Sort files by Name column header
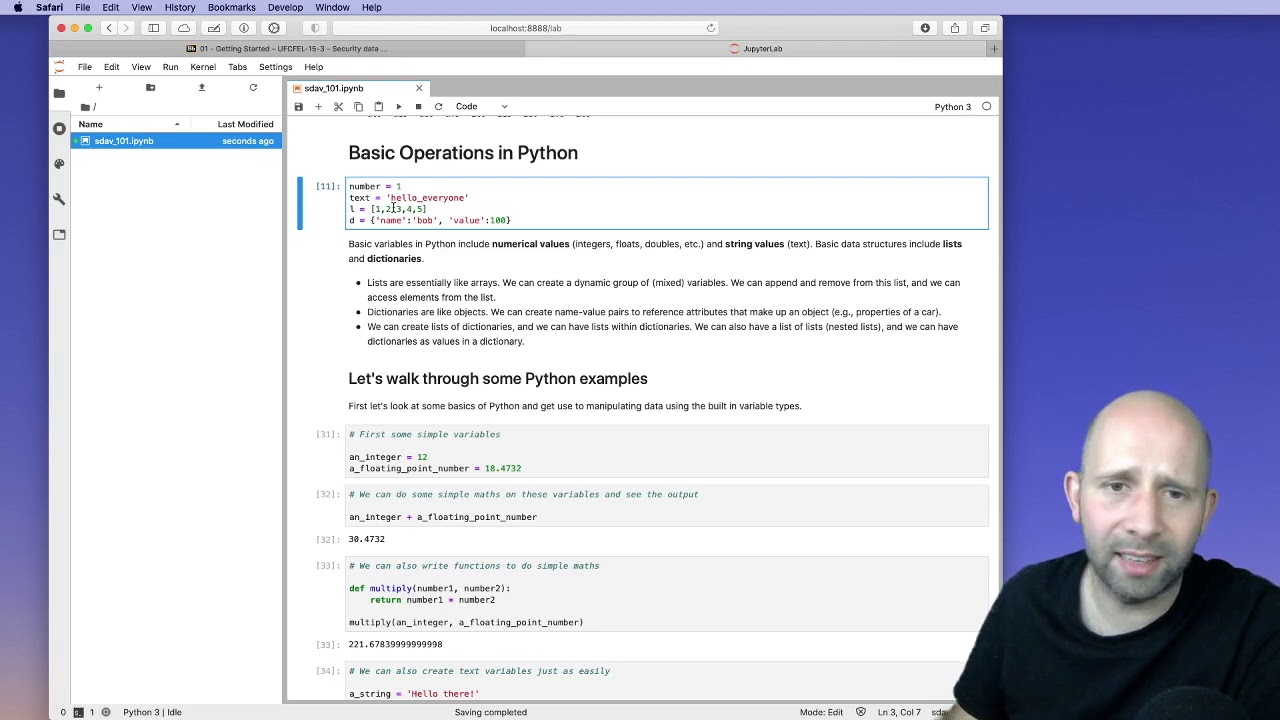This screenshot has height=720, width=1280. point(129,124)
